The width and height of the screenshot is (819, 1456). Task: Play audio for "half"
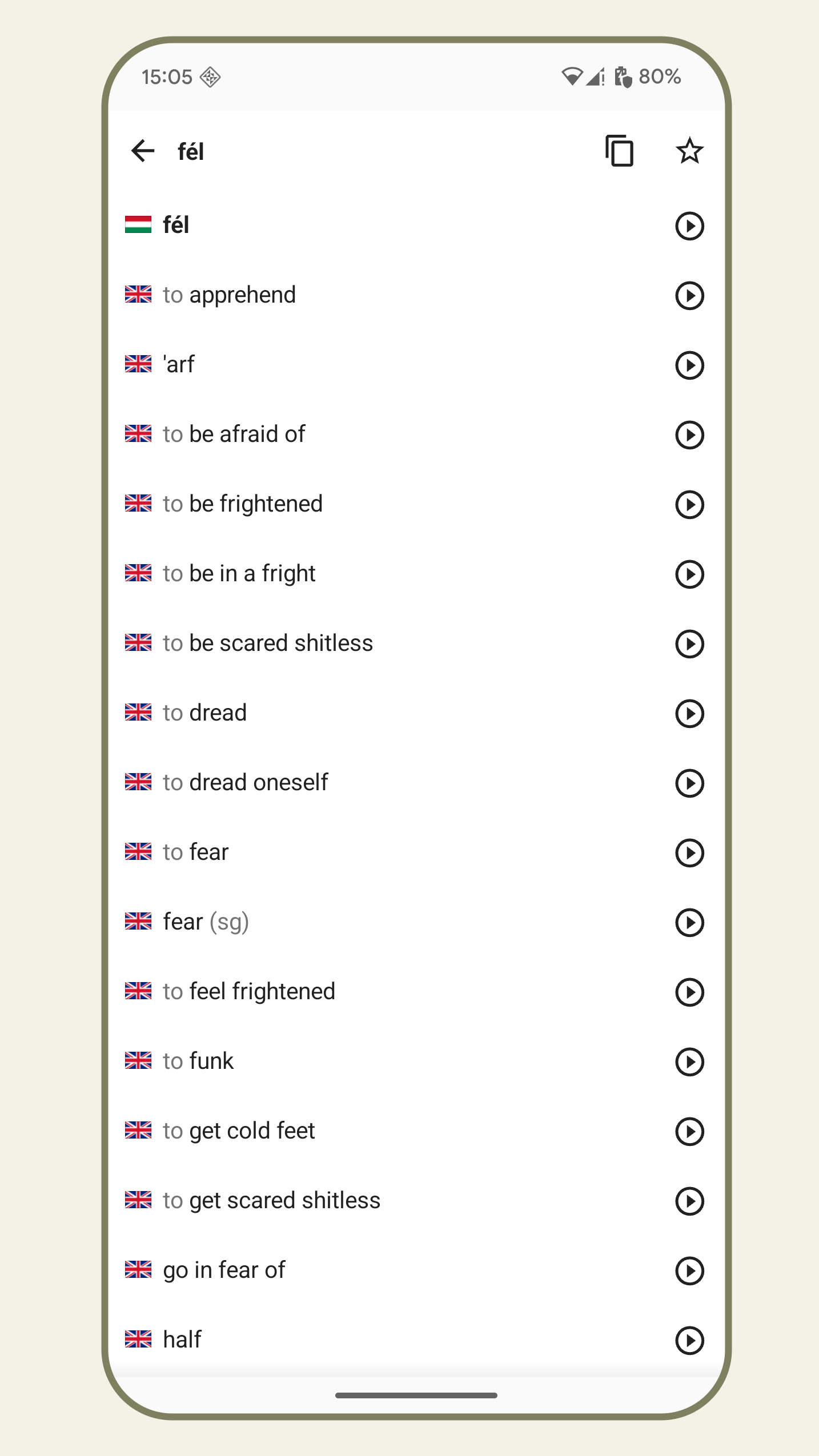click(x=689, y=1340)
